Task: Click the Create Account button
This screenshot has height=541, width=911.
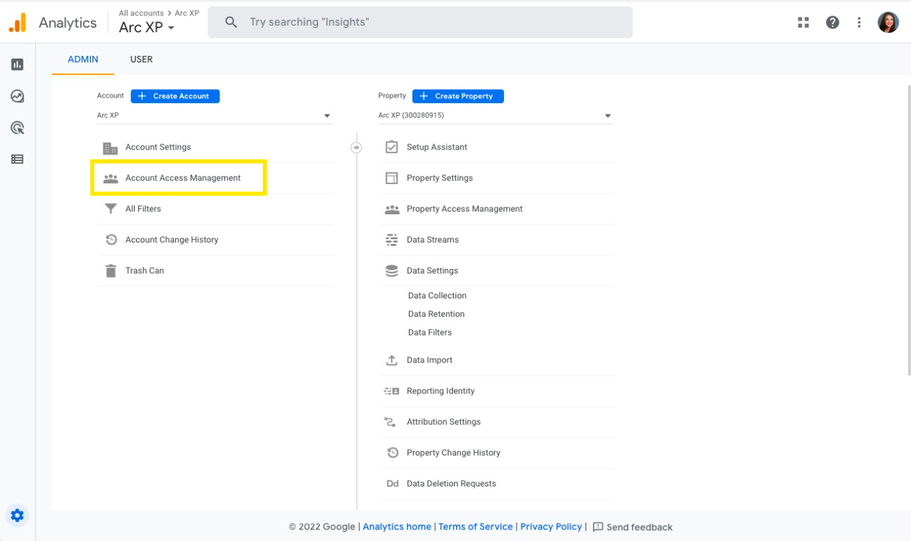Action: (x=175, y=96)
